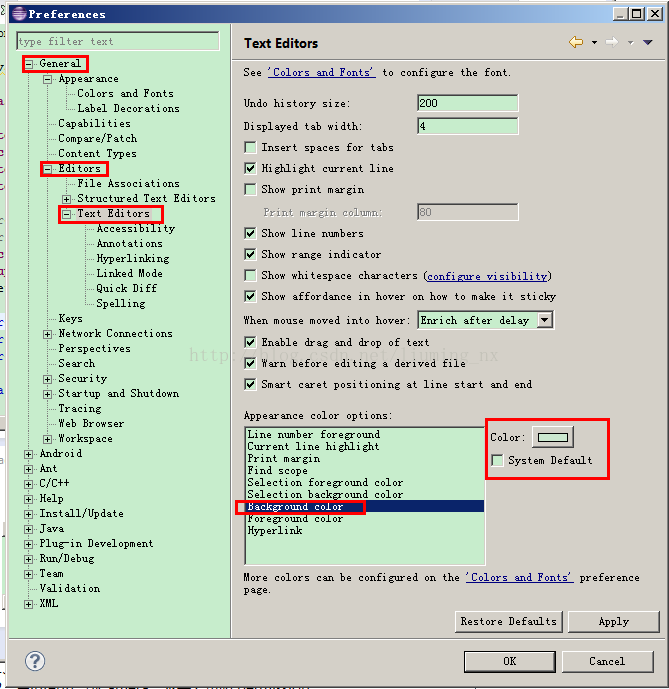
Task: Select Annotations under Text Editors
Action: (129, 243)
